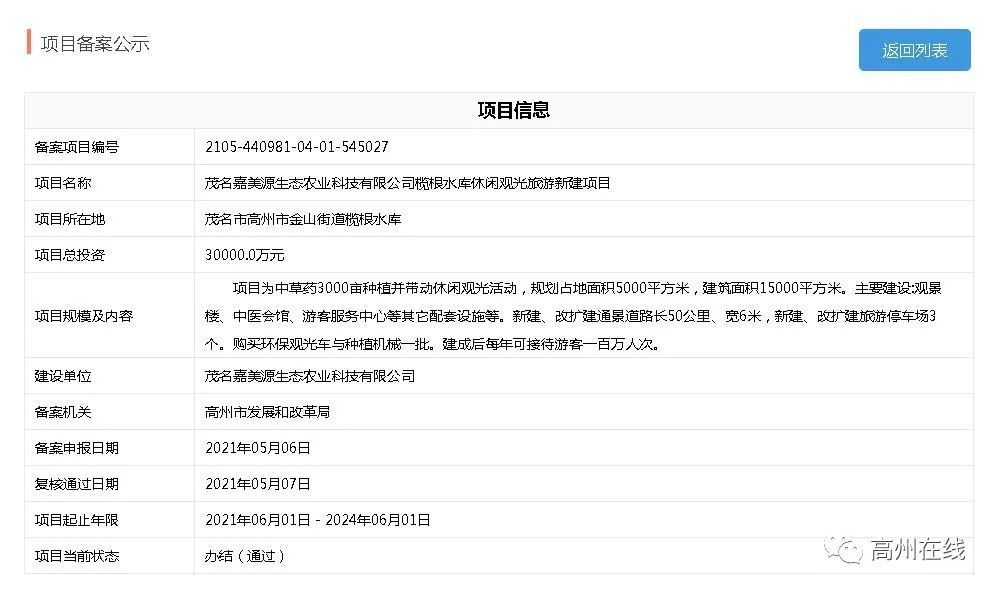Viewport: 998px width, 593px height.
Task: Click the 项目所在地 label
Action: [69, 219]
